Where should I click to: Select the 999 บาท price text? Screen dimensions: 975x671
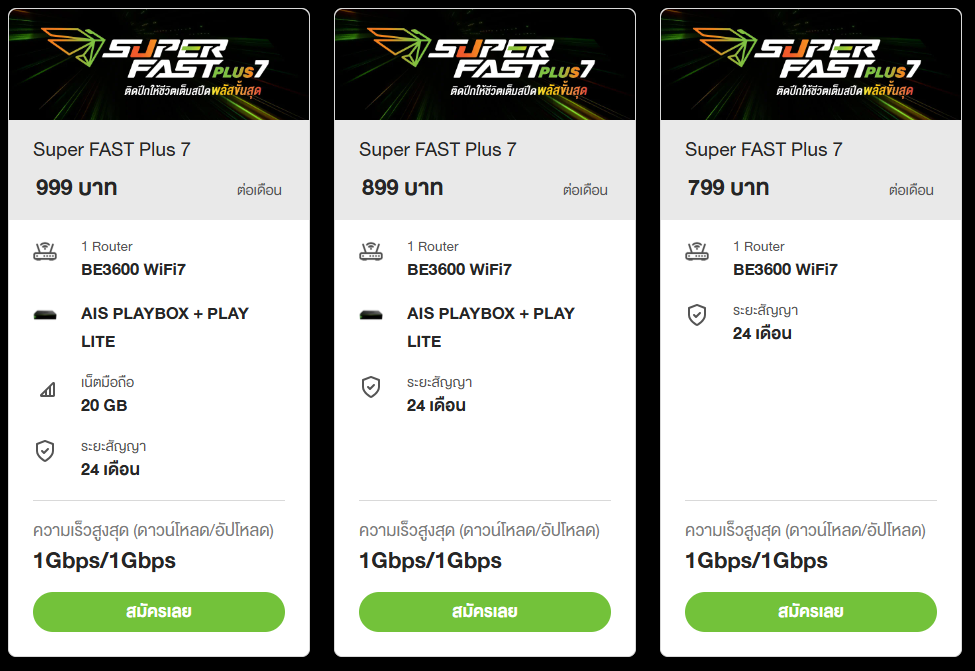(x=76, y=187)
